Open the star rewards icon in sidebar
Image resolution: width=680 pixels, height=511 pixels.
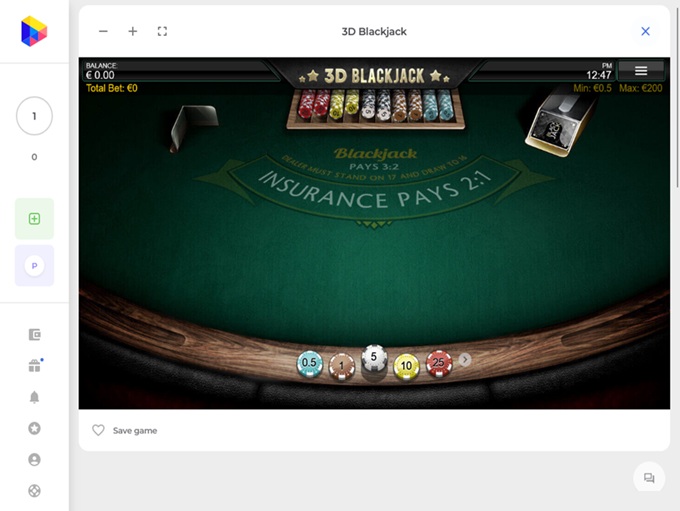(34, 428)
